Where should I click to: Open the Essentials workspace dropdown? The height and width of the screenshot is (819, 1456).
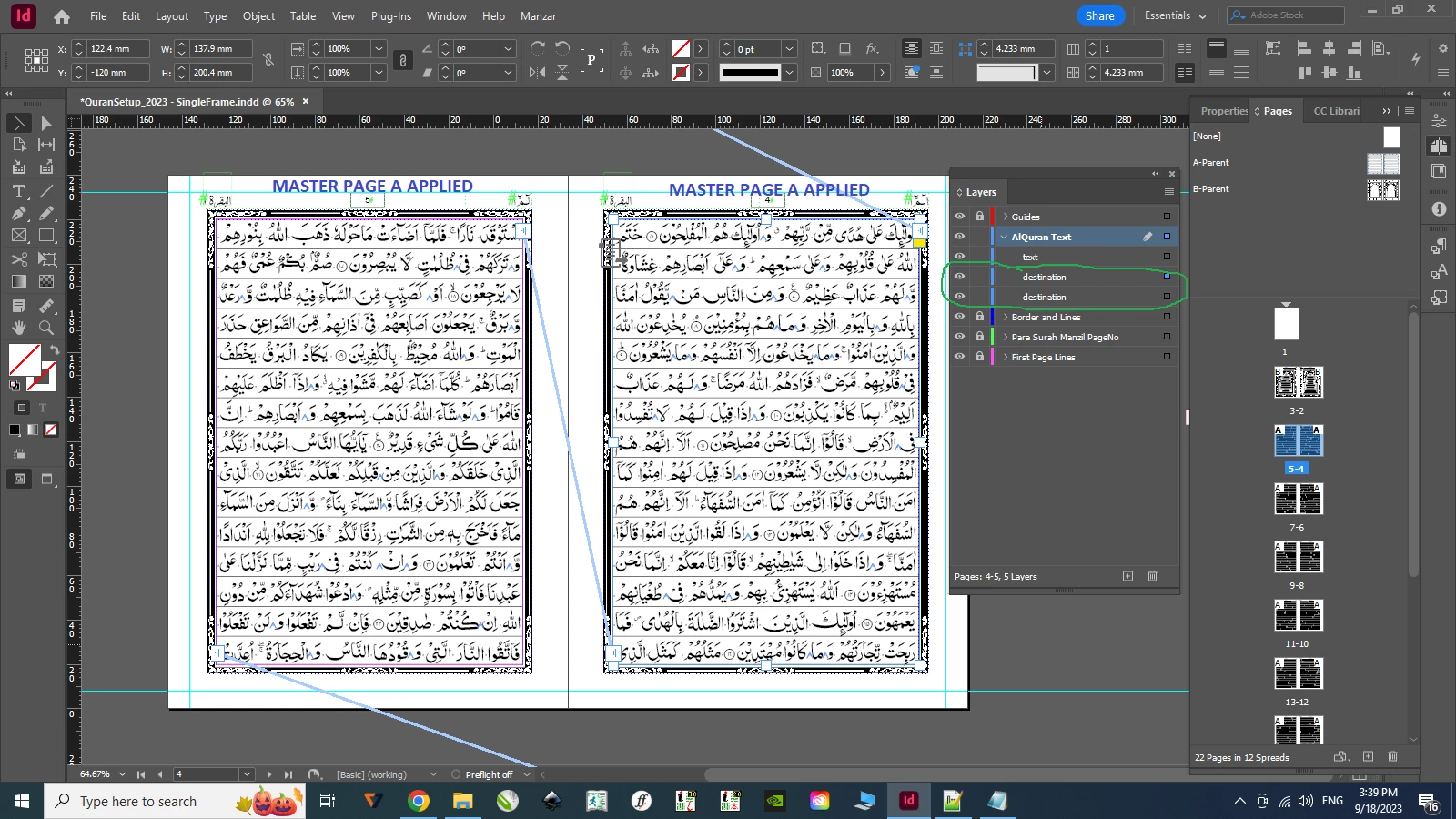coord(1175,15)
